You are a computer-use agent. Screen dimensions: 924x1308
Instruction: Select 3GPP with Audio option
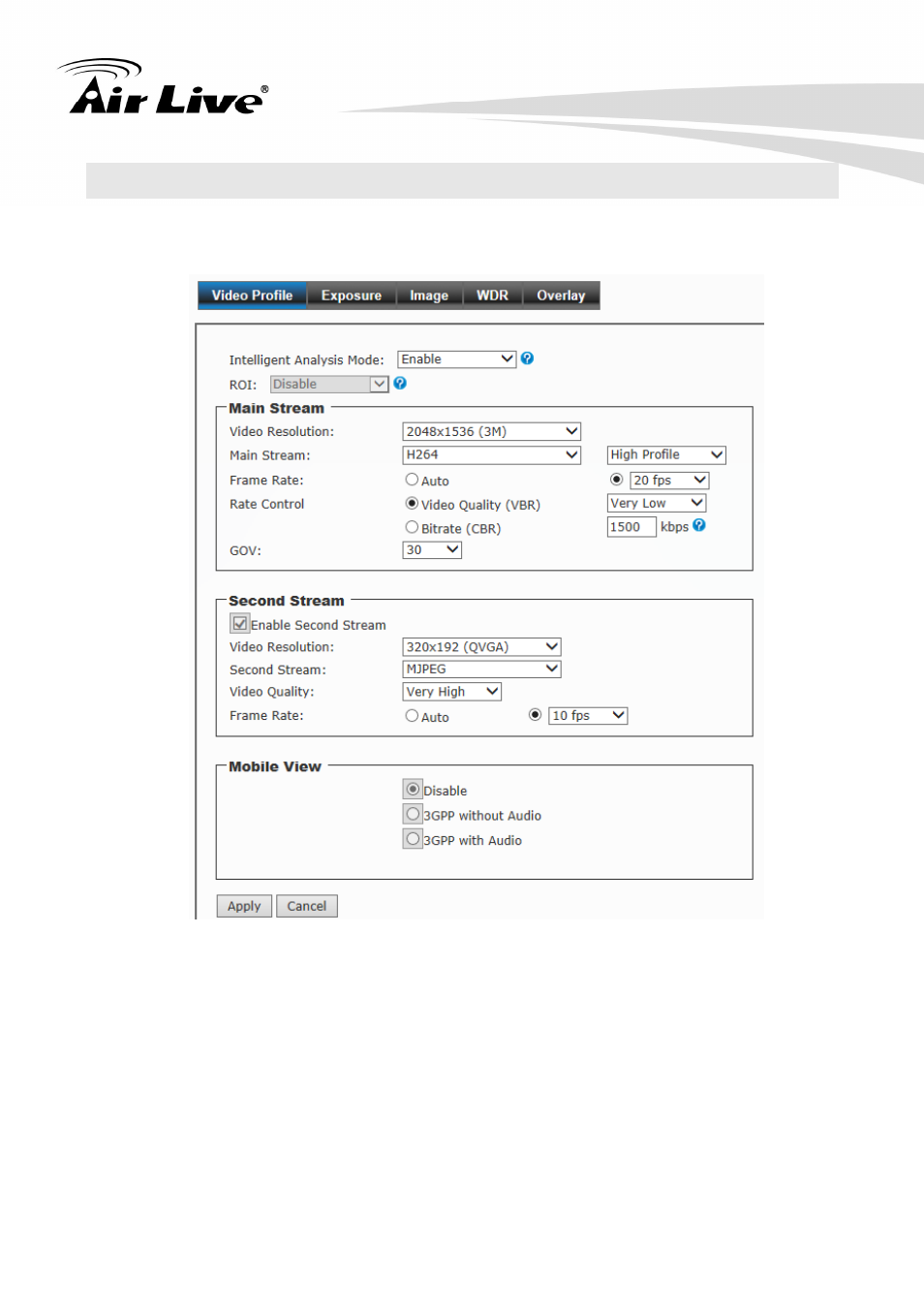(413, 839)
